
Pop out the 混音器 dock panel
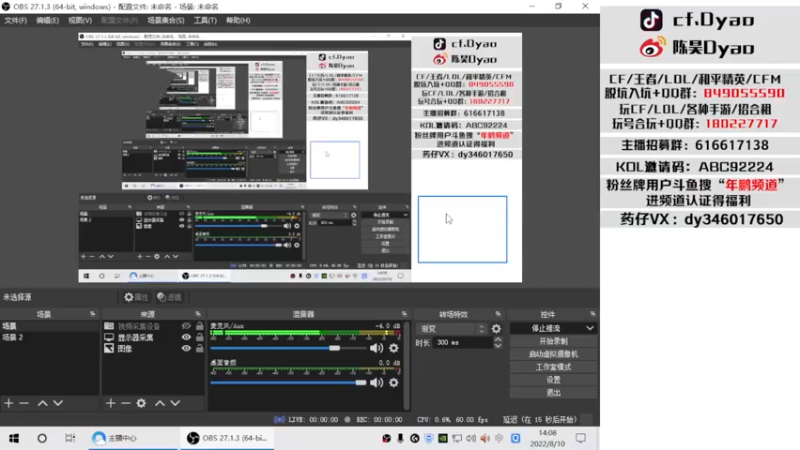click(404, 314)
